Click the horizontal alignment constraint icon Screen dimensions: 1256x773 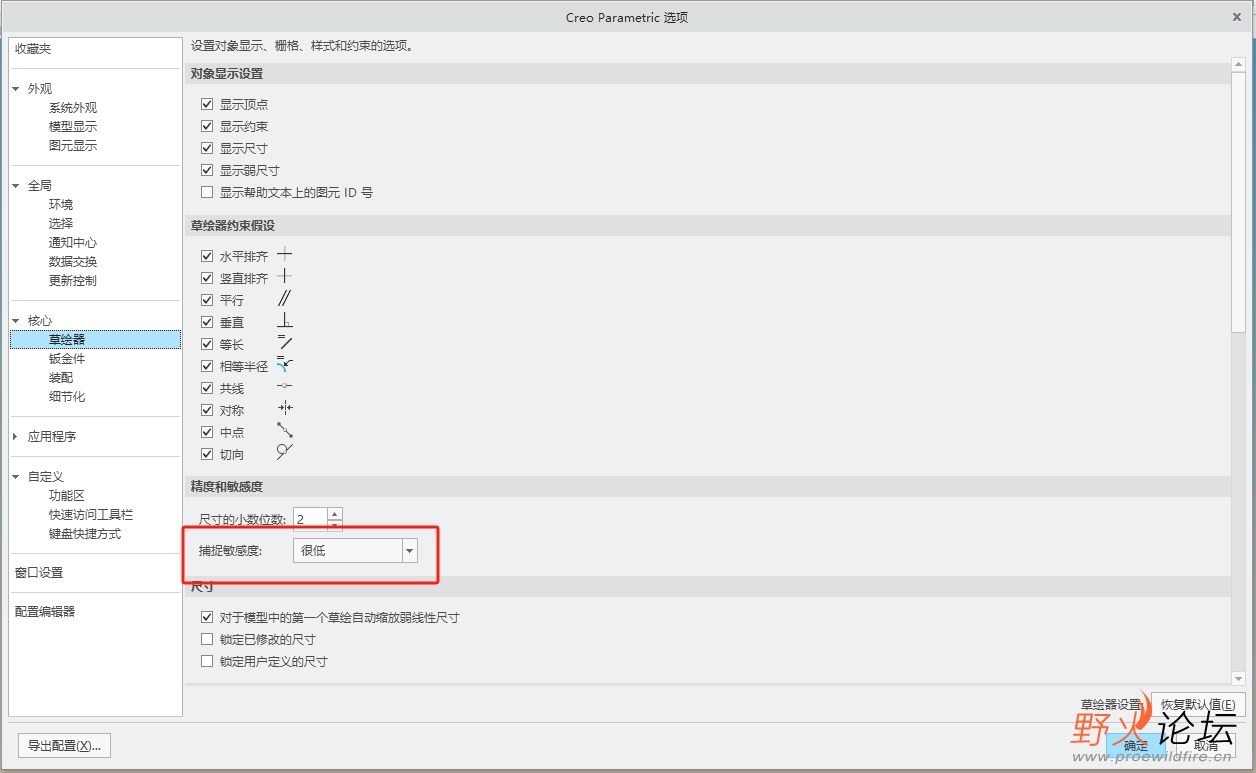point(285,255)
